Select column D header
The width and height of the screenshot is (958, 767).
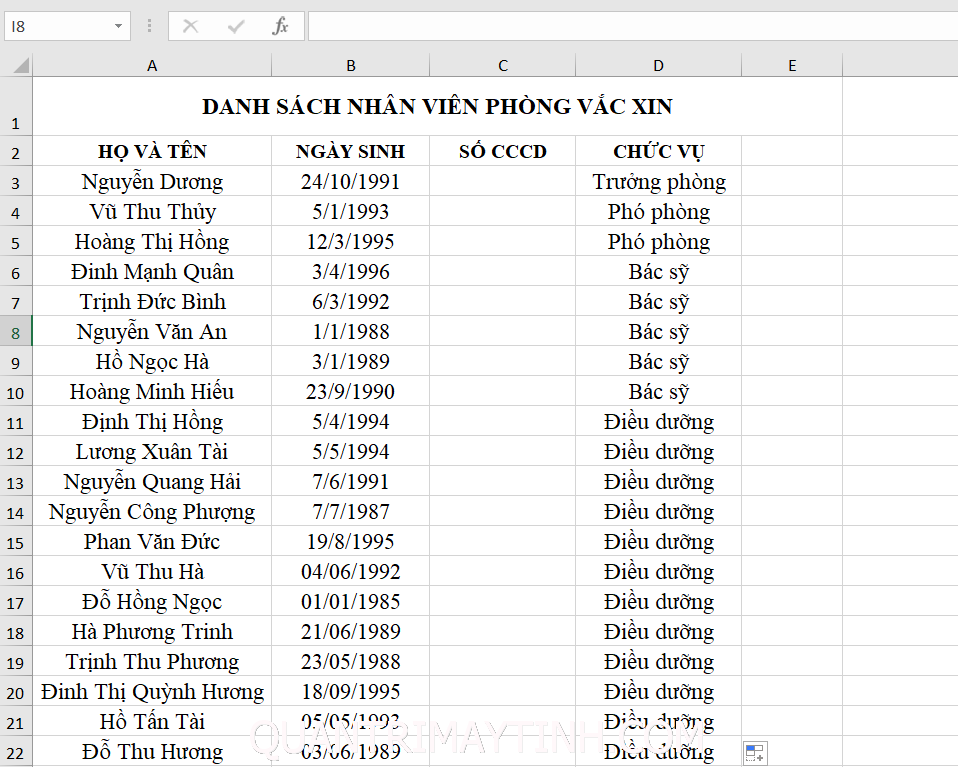click(x=659, y=65)
